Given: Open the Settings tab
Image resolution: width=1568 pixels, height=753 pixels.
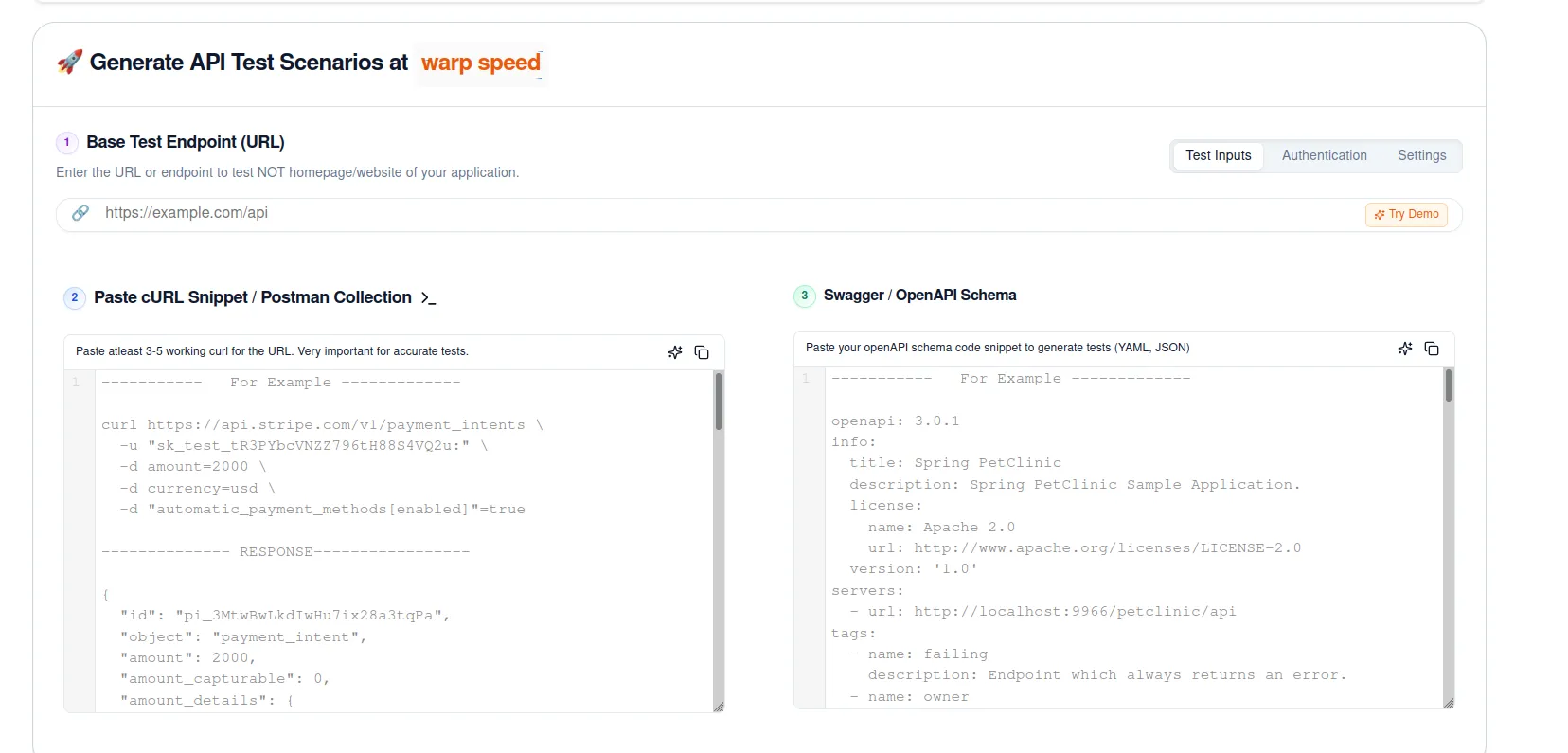Looking at the screenshot, I should coord(1421,155).
